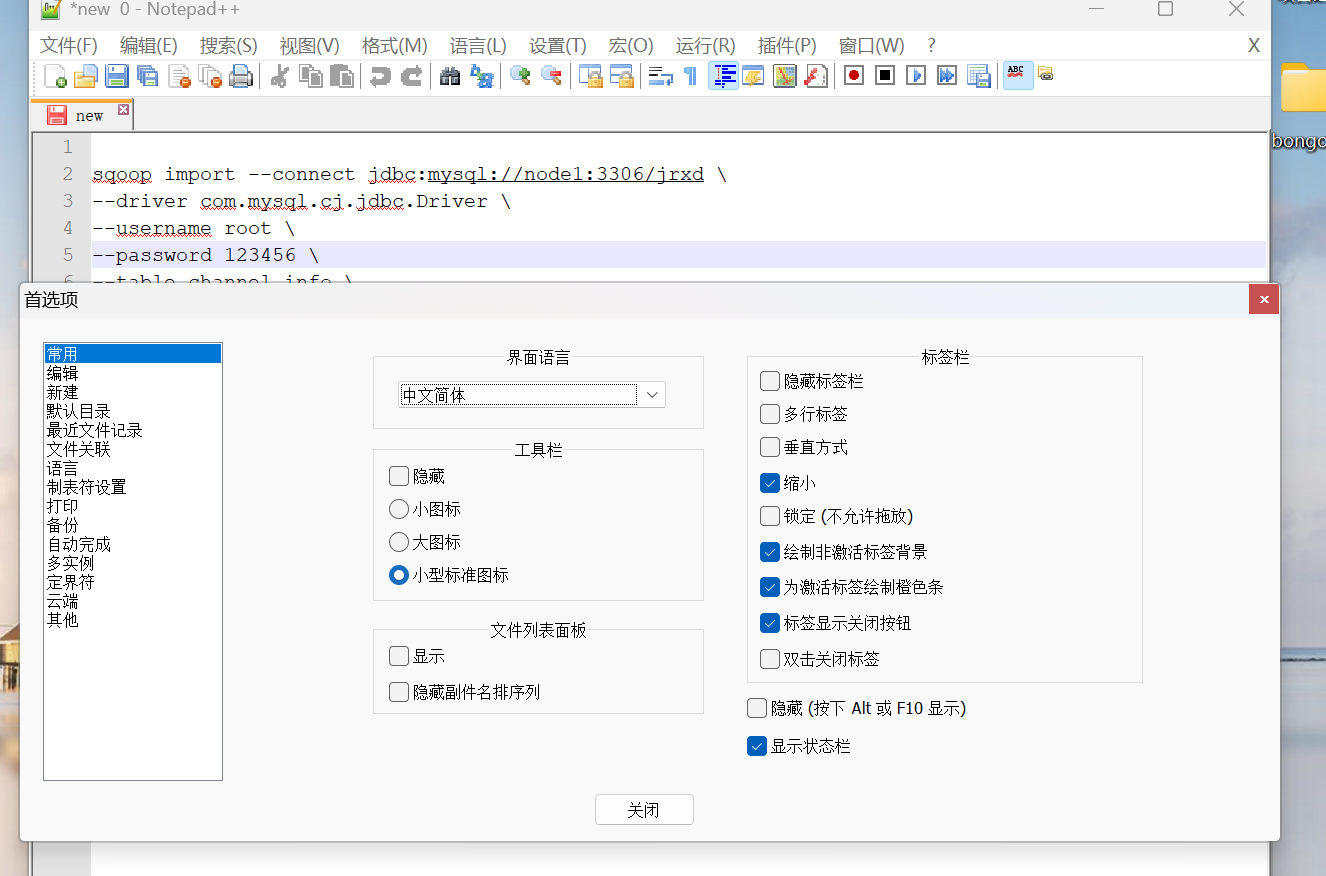Uncheck 绘制非激活标签背景 checkbox
Screen dimensions: 1326x876
(x=770, y=552)
